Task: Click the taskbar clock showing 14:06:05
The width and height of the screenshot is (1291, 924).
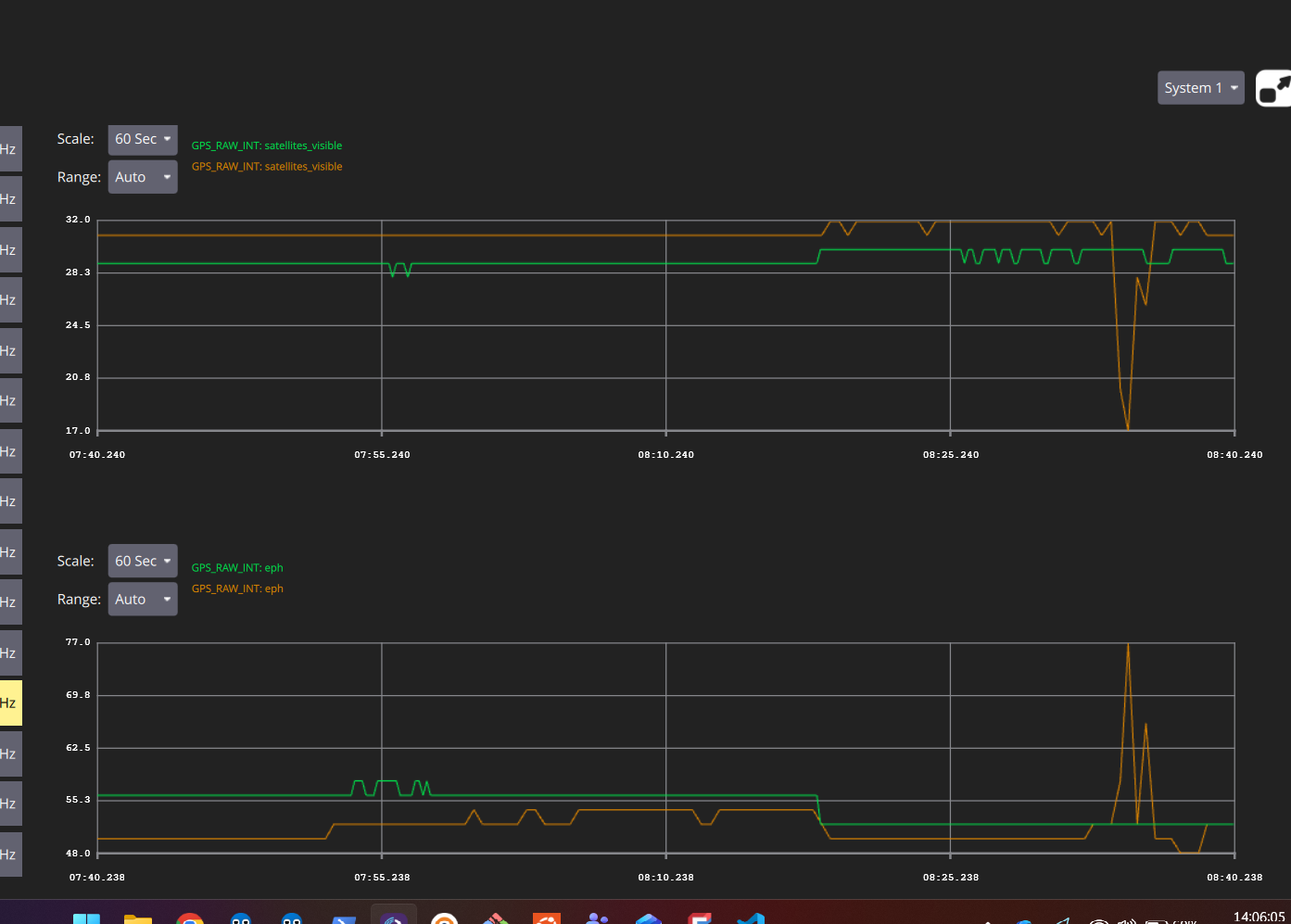Action: tap(1259, 917)
